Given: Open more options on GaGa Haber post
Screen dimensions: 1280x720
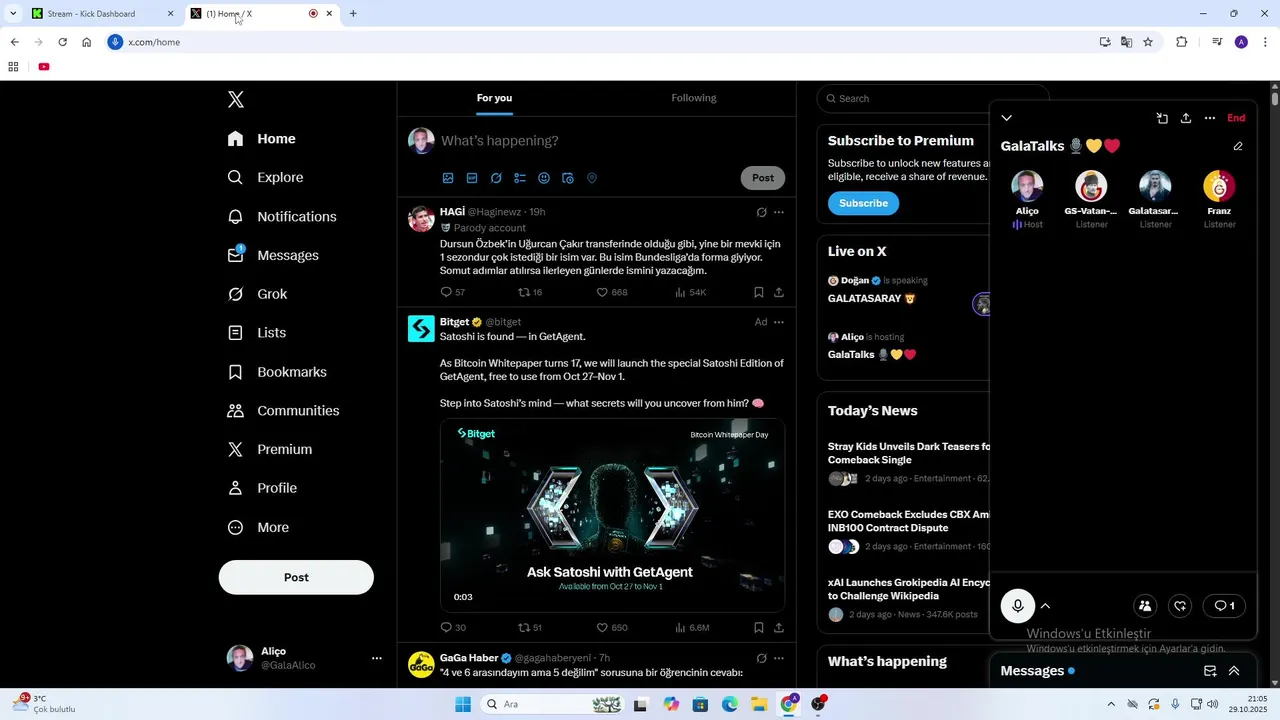Looking at the screenshot, I should pyautogui.click(x=779, y=658).
